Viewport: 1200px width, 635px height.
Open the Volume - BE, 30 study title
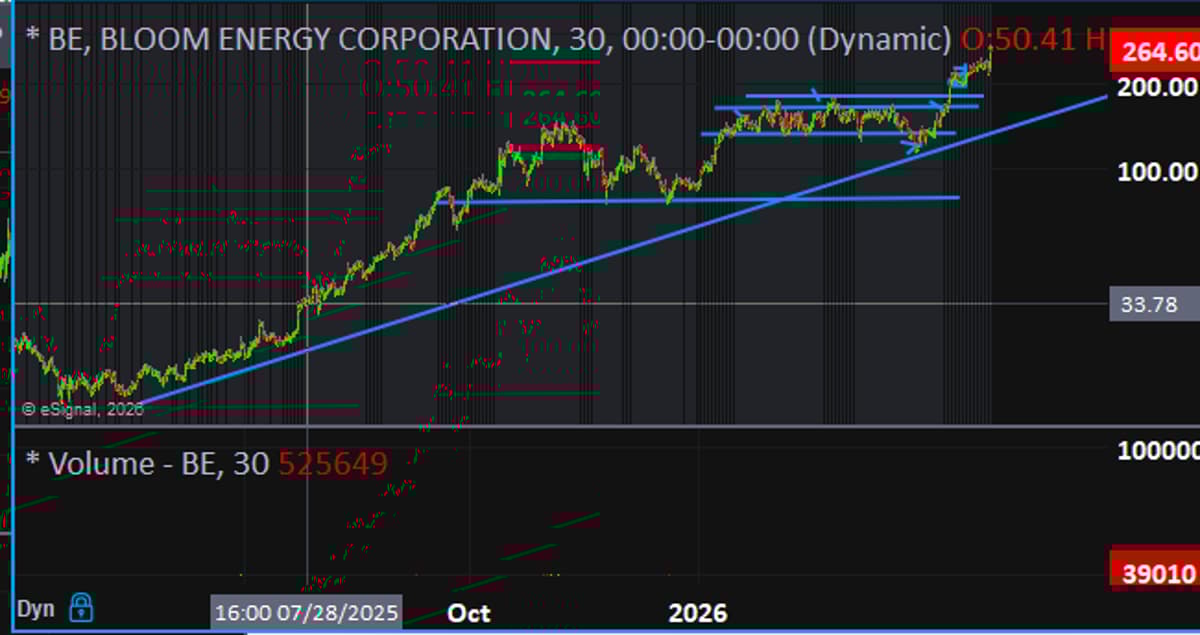coord(150,463)
